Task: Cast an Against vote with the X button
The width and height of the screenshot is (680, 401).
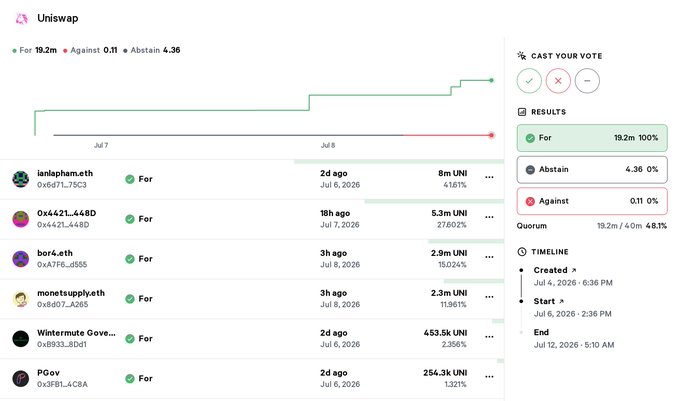Action: [x=558, y=81]
